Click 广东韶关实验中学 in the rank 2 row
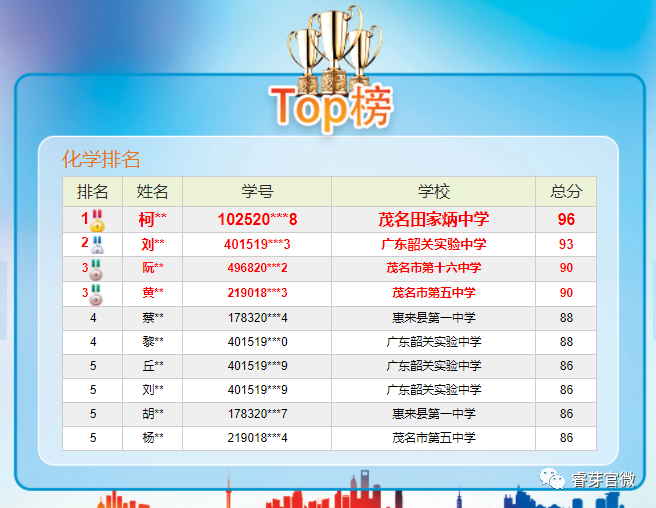 click(x=434, y=244)
